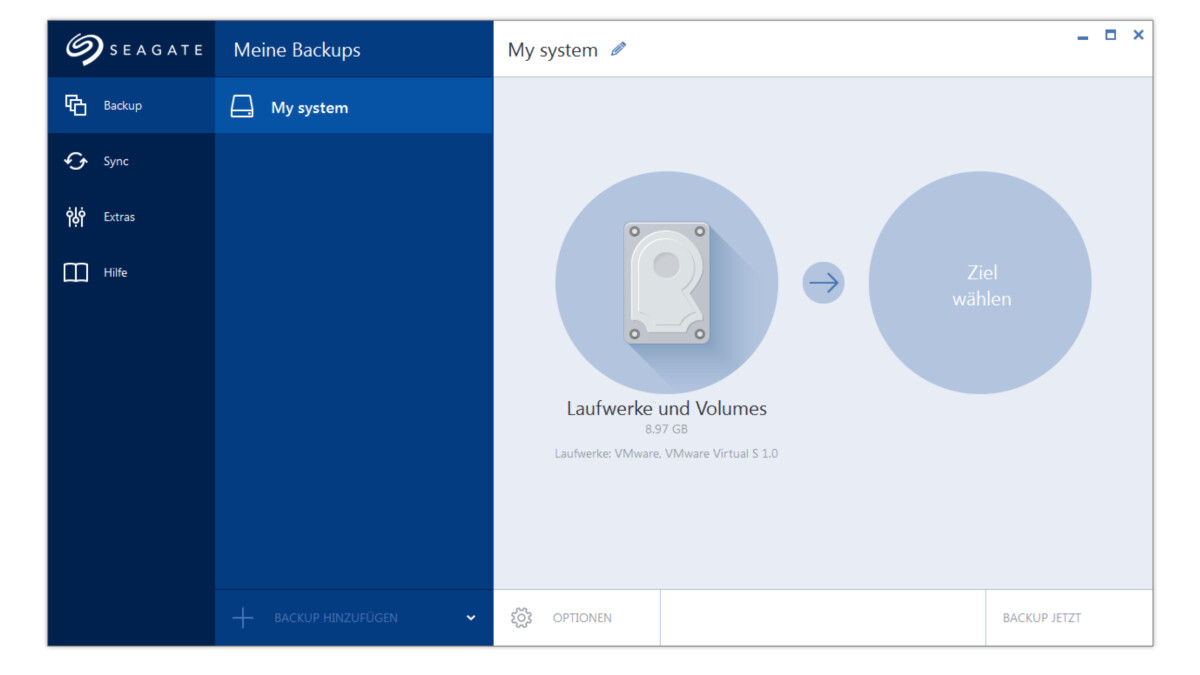Open the Sync section
The height and width of the screenshot is (675, 1200).
pyautogui.click(x=131, y=161)
